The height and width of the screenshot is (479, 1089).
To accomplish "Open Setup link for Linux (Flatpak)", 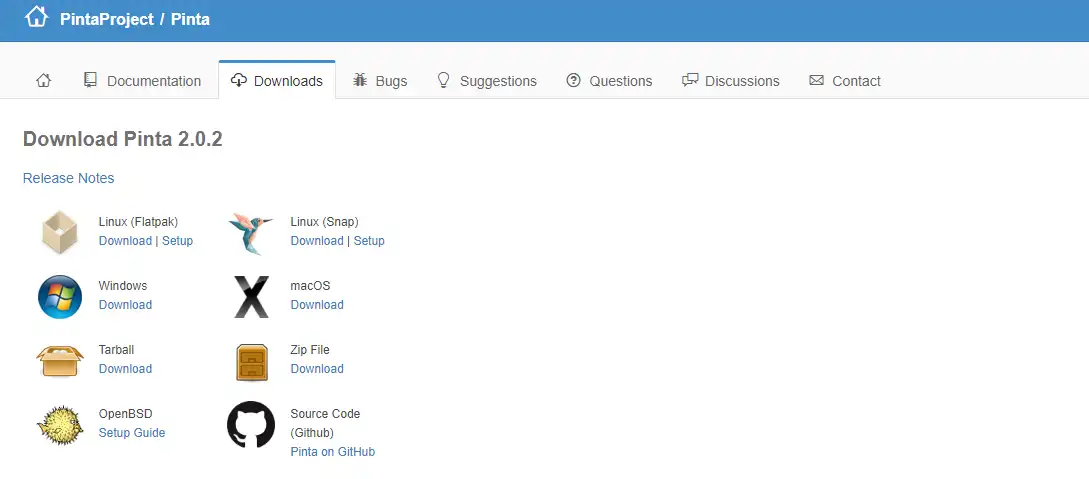I will [178, 241].
